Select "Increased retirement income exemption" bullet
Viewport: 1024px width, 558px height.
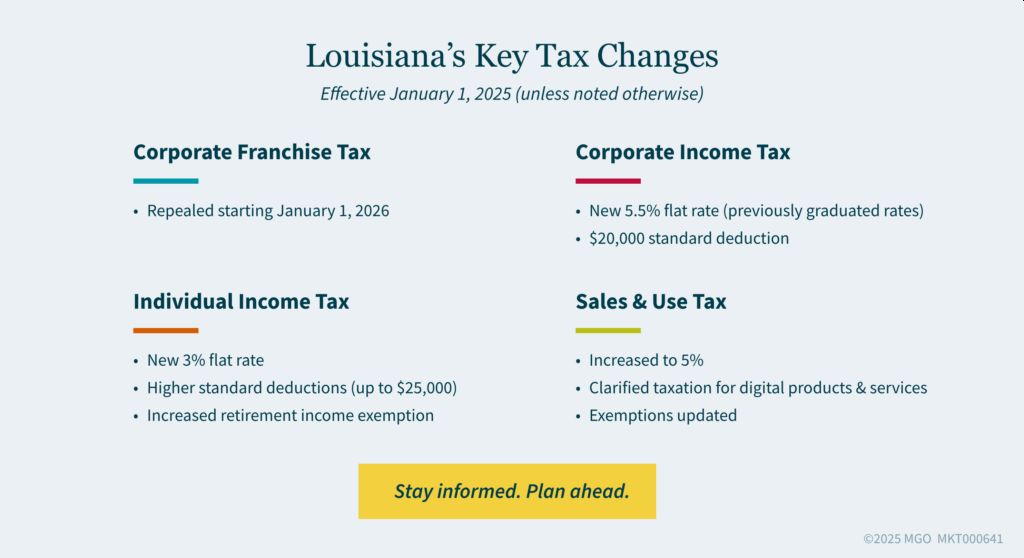click(290, 415)
